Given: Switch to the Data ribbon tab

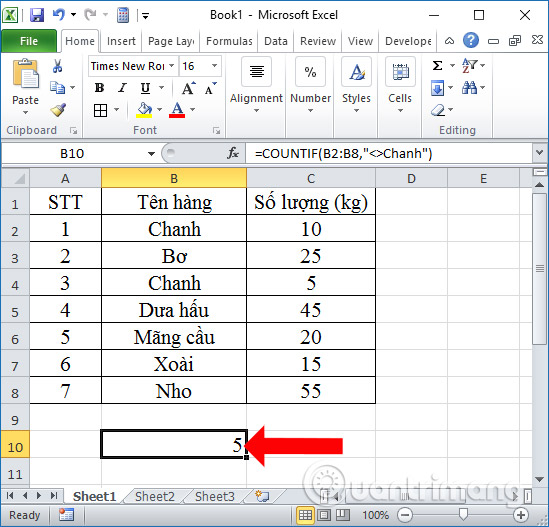Looking at the screenshot, I should pyautogui.click(x=276, y=41).
